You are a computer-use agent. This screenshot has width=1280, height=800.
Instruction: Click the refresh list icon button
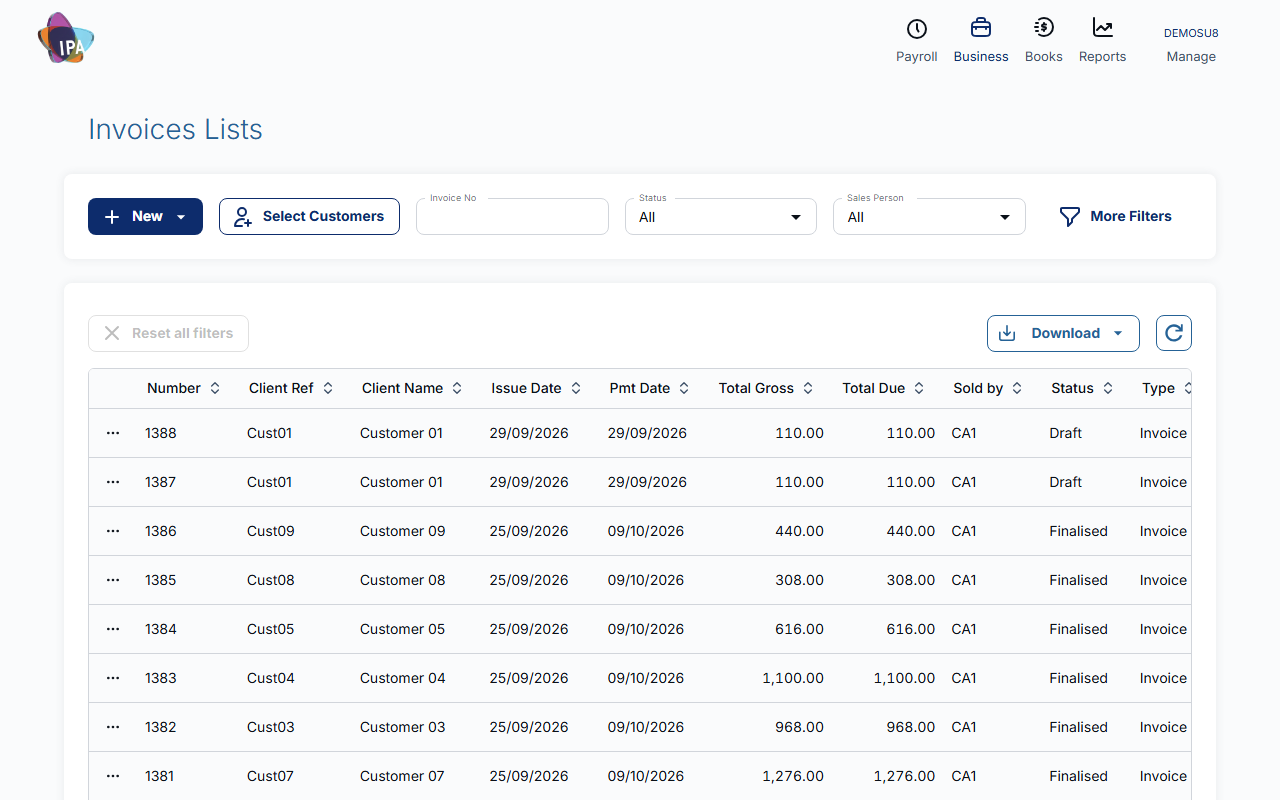[1174, 333]
